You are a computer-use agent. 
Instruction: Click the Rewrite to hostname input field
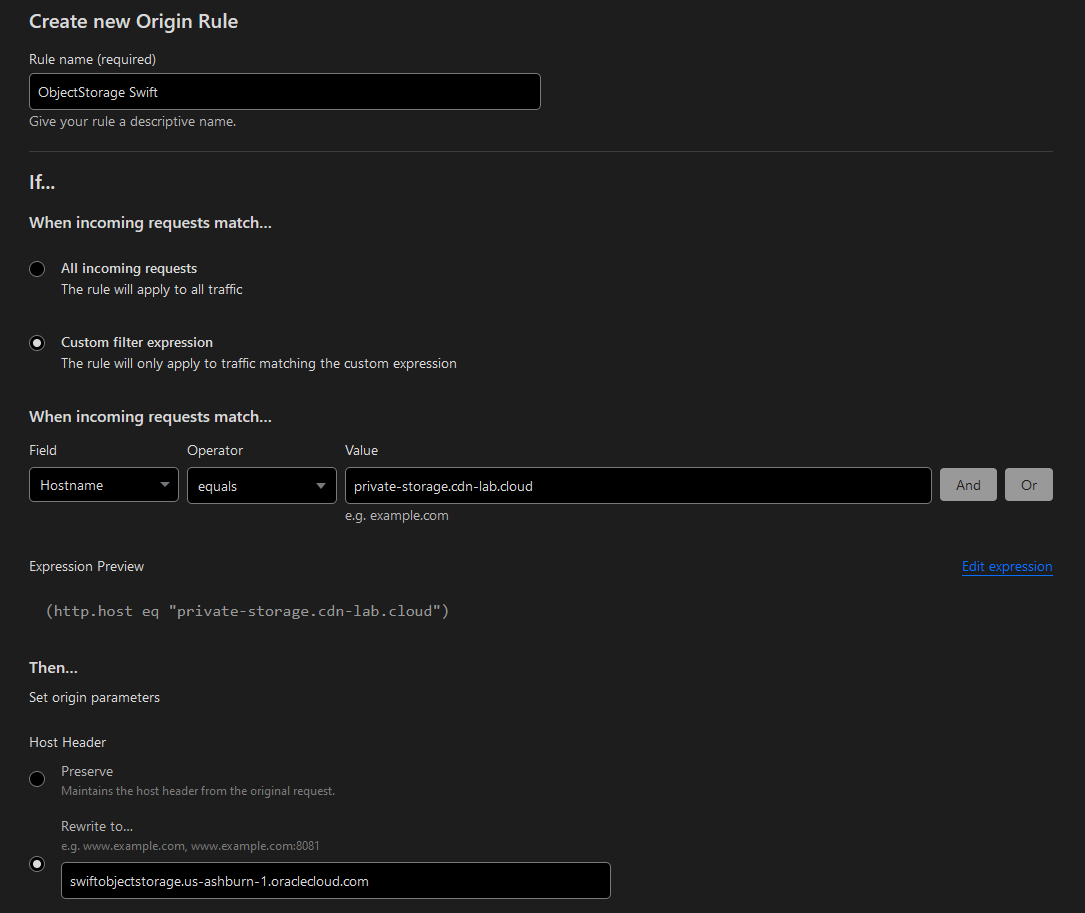pyautogui.click(x=335, y=881)
